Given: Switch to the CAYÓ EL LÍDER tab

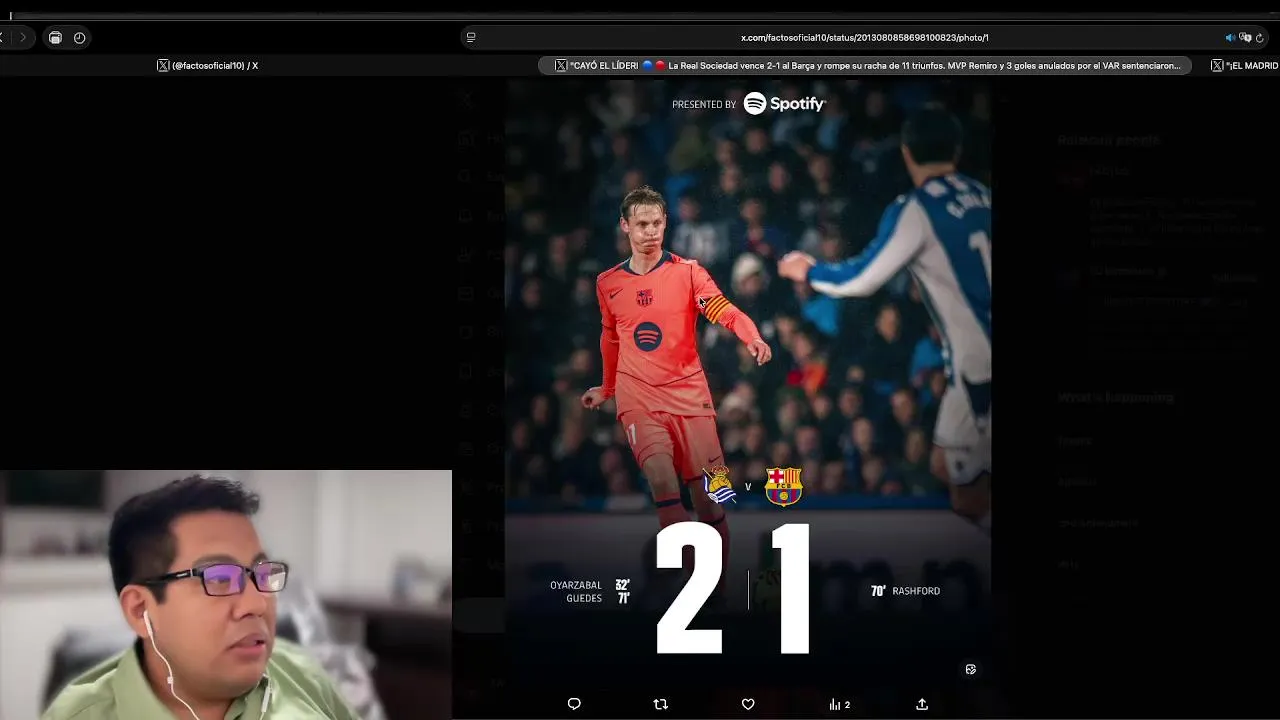Looking at the screenshot, I should click(865, 65).
